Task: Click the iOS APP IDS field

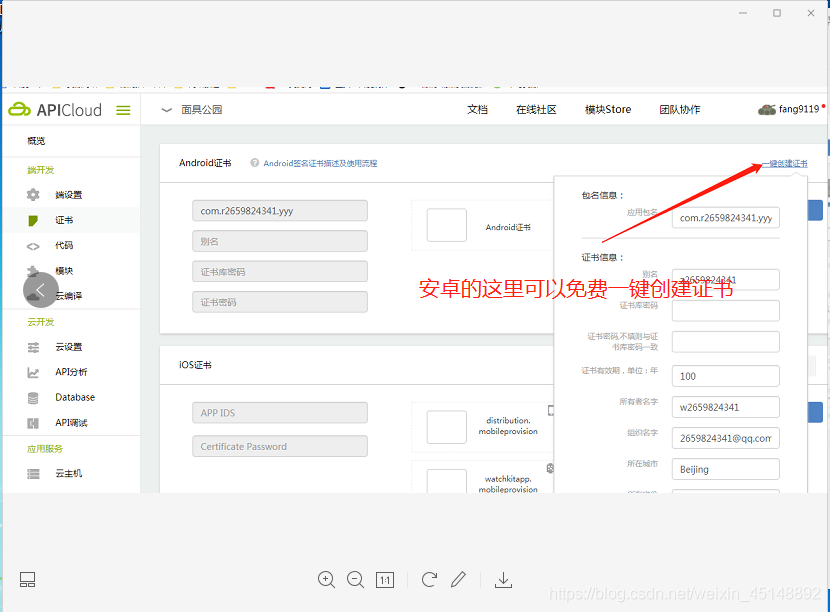Action: click(x=280, y=413)
